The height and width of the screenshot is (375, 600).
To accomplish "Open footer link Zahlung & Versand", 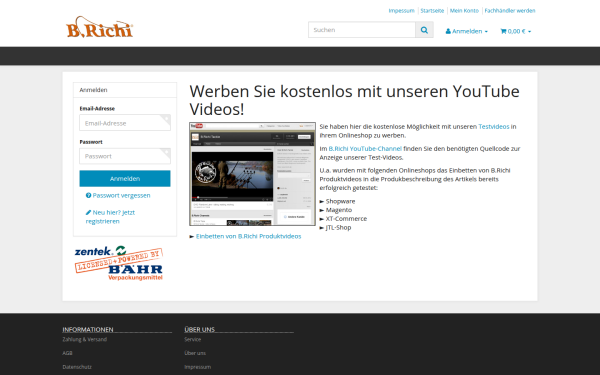I will click(x=85, y=339).
